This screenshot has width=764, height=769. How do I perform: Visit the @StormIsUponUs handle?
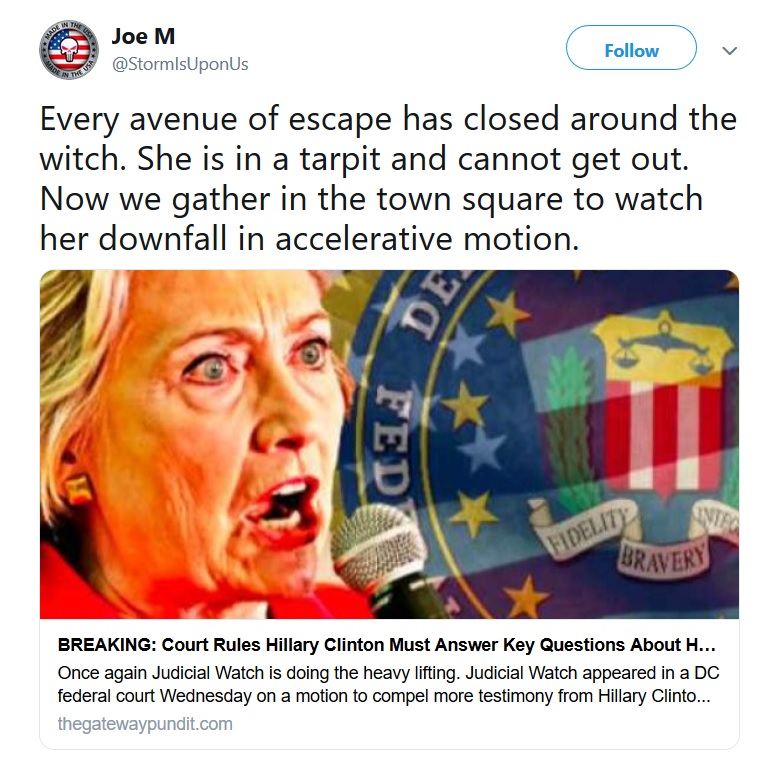(x=180, y=64)
